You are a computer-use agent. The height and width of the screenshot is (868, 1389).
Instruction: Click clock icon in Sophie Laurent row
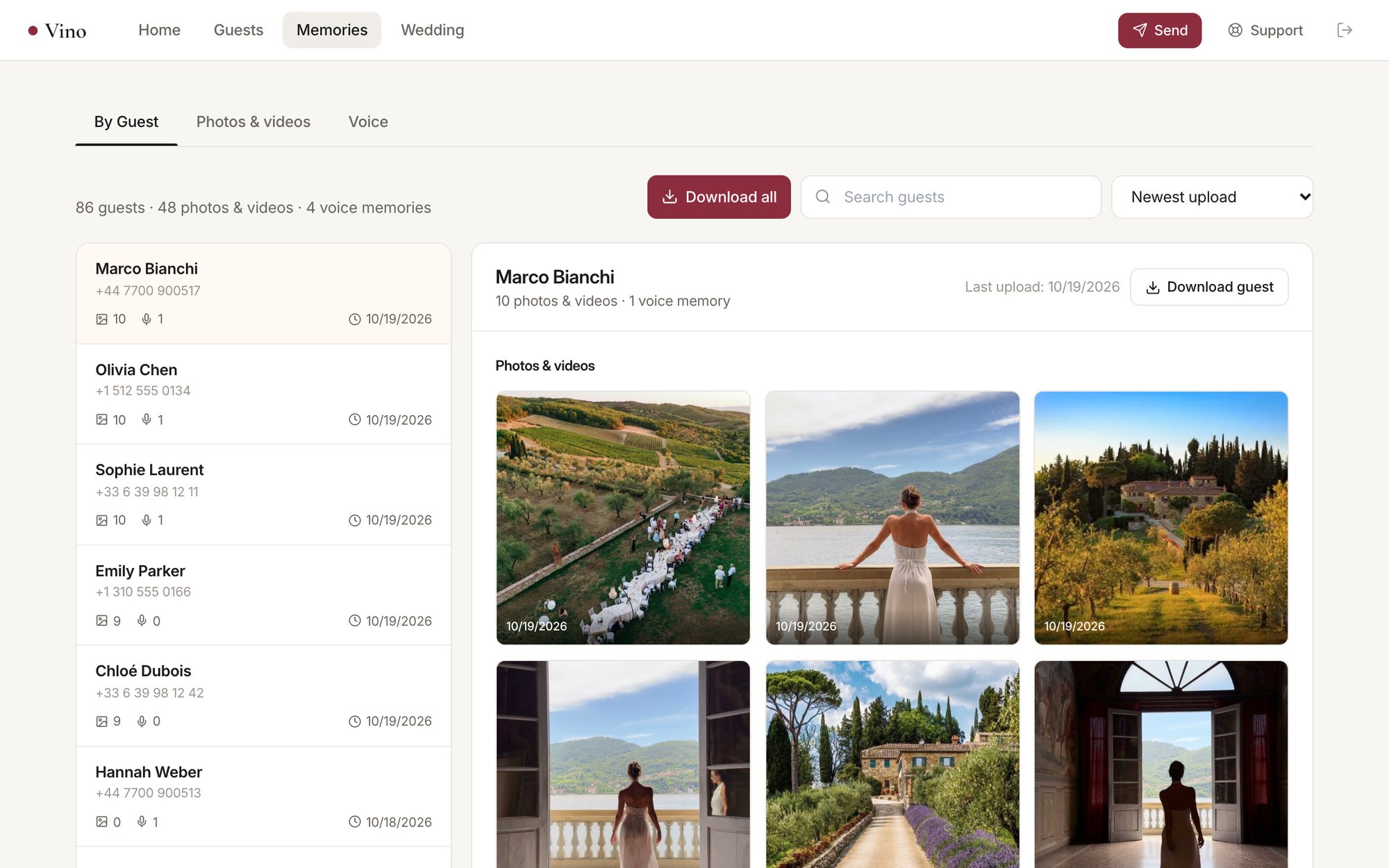pyautogui.click(x=355, y=520)
